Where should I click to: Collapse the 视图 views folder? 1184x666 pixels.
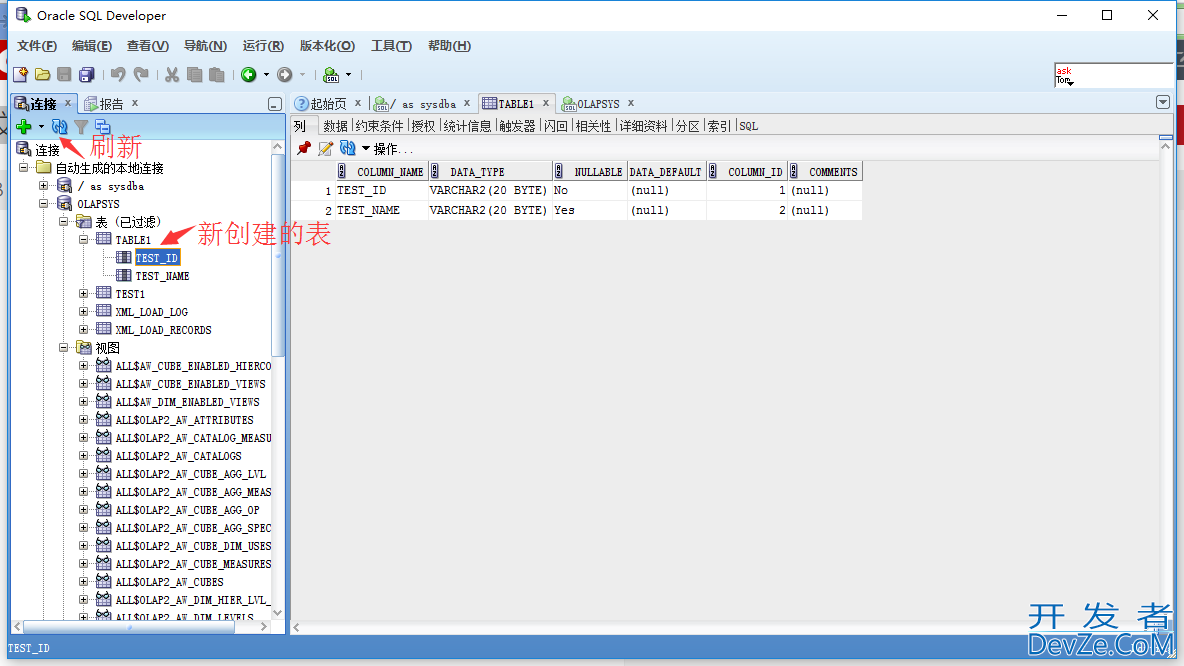pyautogui.click(x=63, y=347)
